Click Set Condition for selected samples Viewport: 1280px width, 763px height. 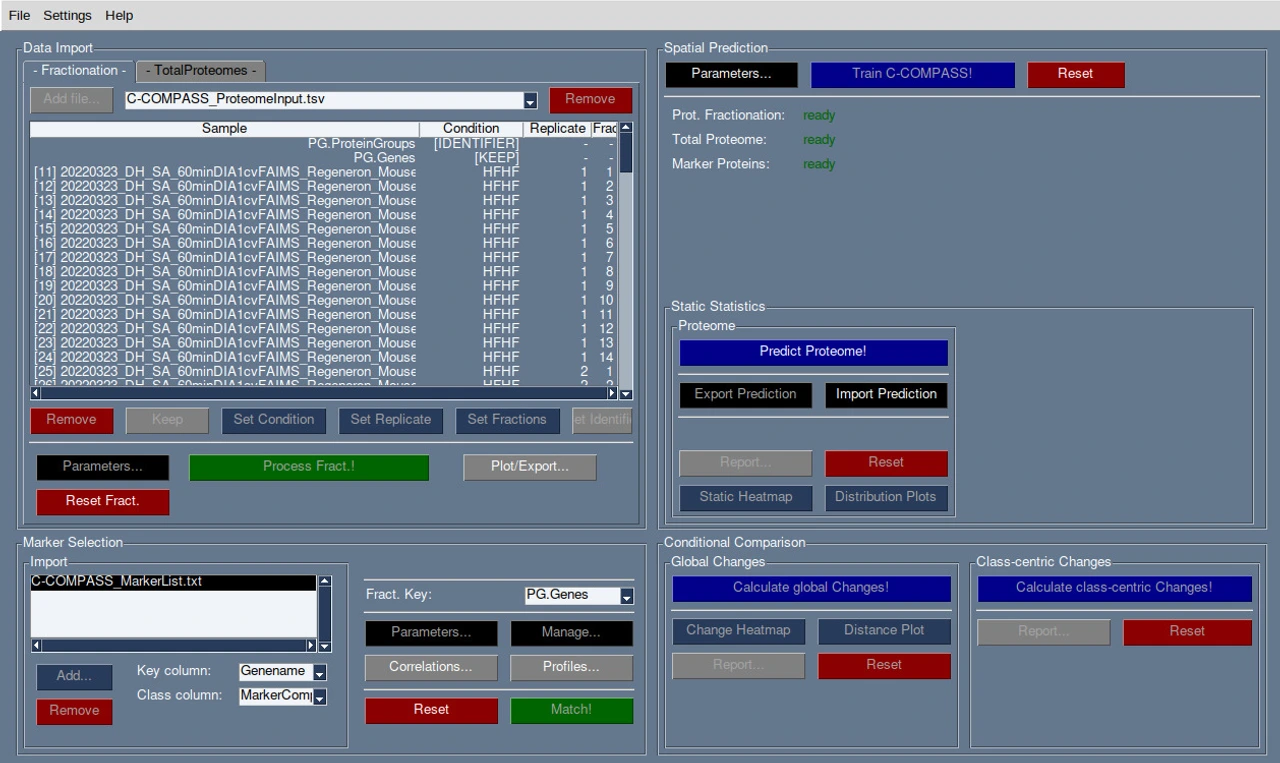pyautogui.click(x=273, y=420)
